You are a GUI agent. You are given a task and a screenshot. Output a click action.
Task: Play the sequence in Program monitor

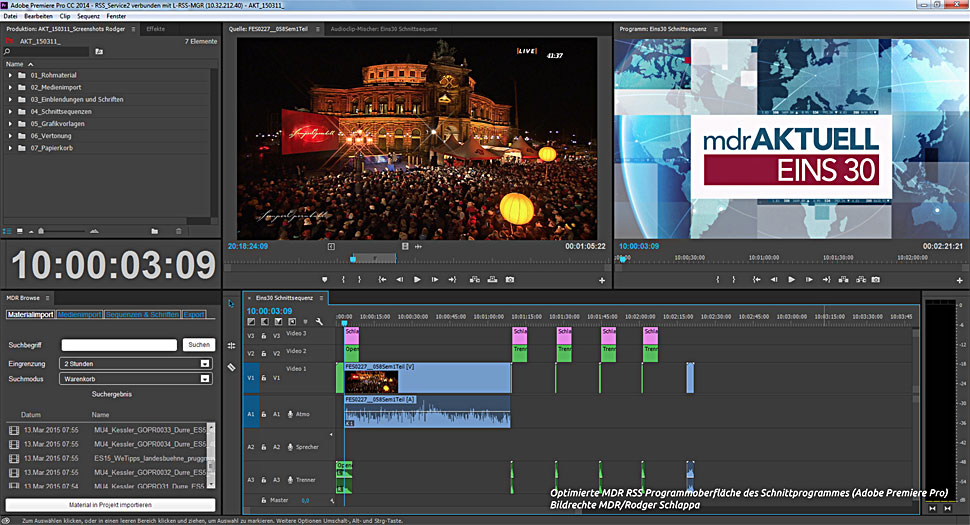[x=791, y=280]
